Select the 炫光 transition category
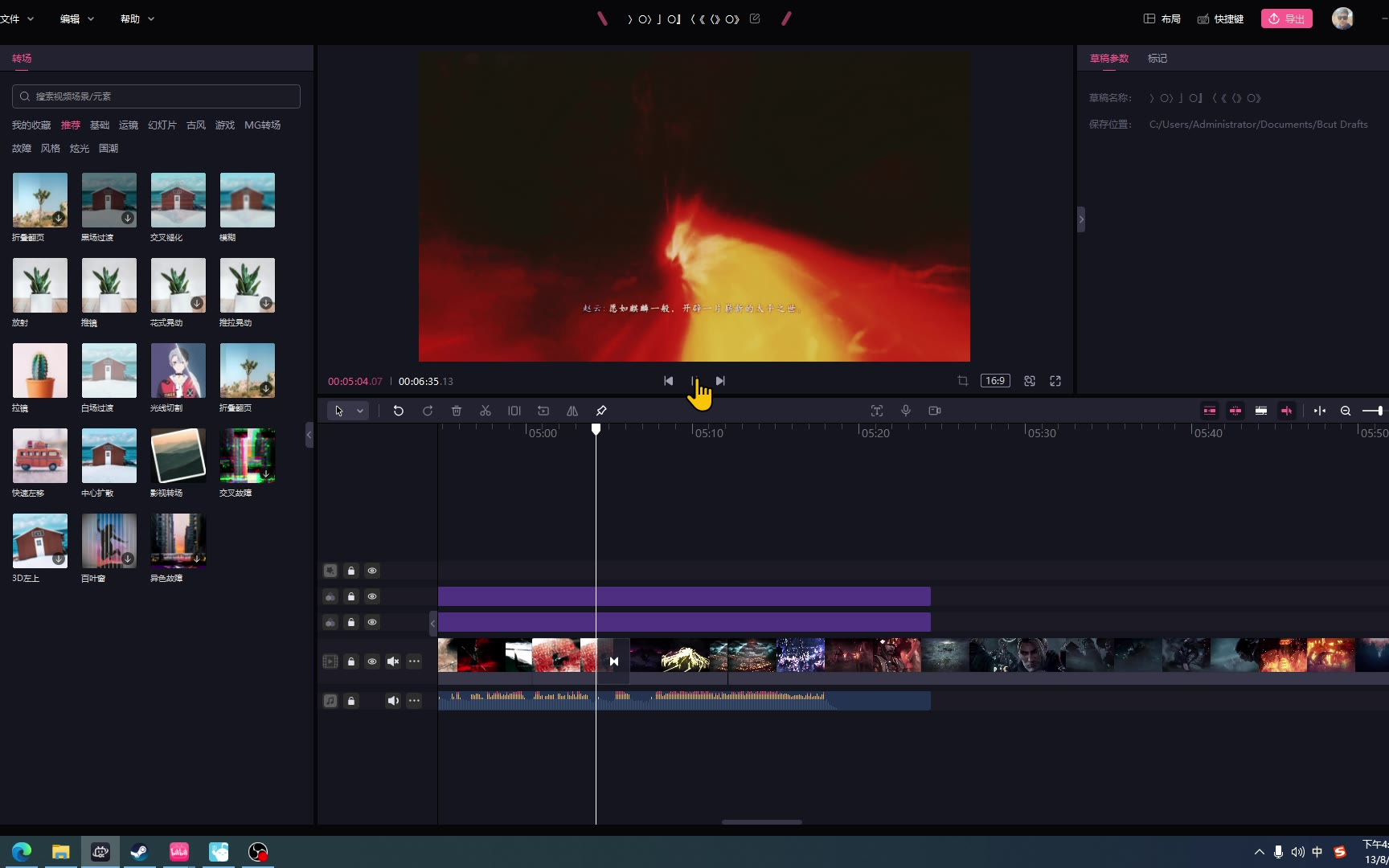The image size is (1389, 868). coord(80,149)
